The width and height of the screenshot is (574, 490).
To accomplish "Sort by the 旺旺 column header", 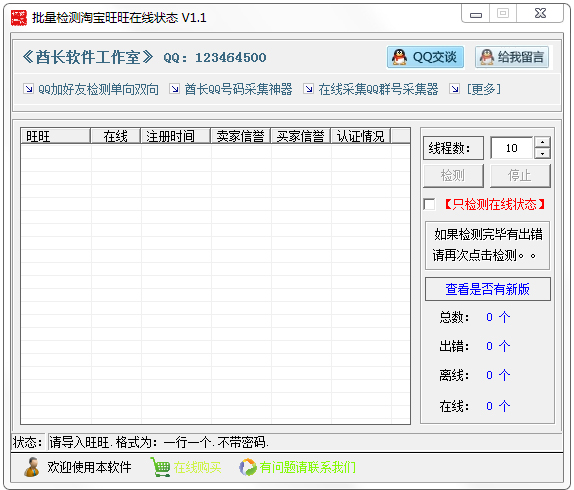I will (x=55, y=136).
